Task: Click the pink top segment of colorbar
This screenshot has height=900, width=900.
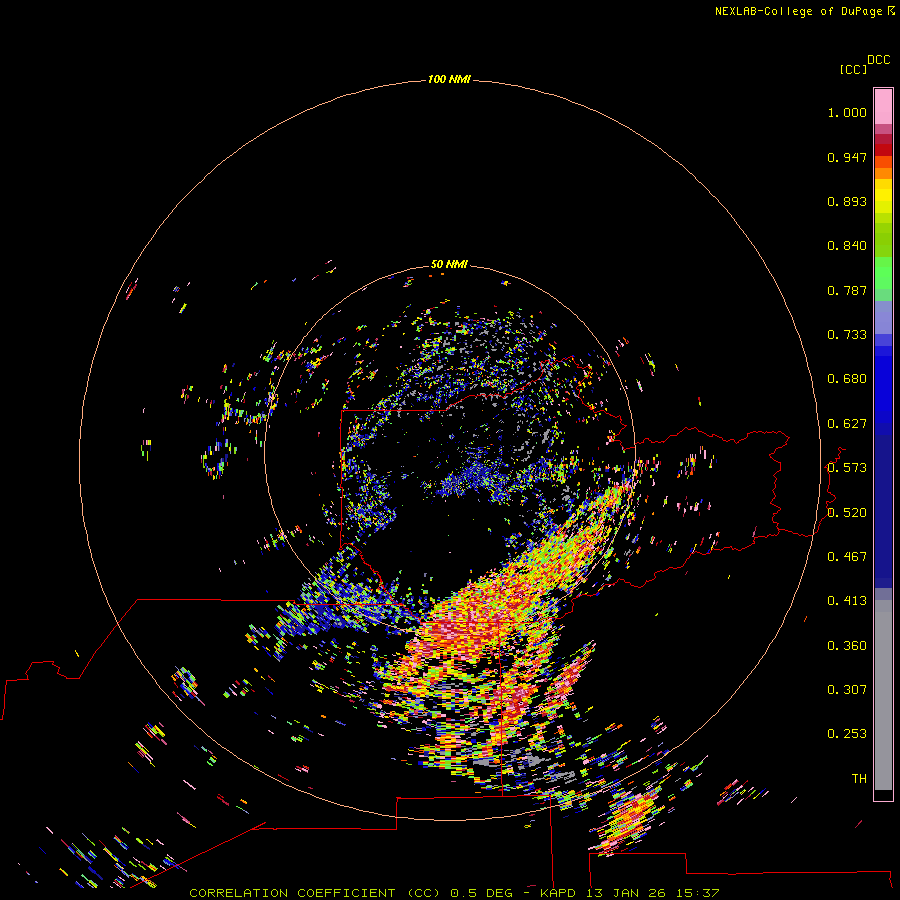Action: 883,107
